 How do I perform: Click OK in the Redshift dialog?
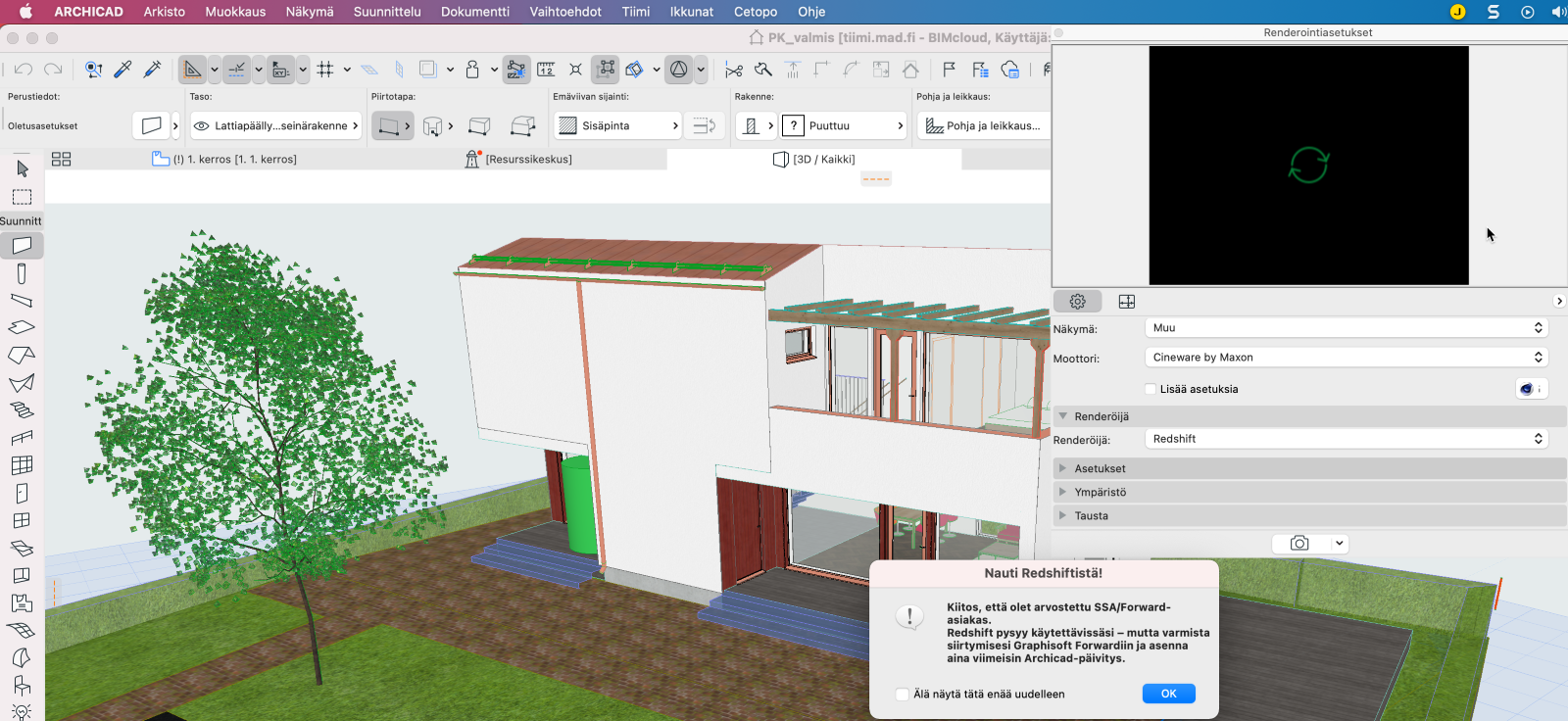click(x=1168, y=694)
